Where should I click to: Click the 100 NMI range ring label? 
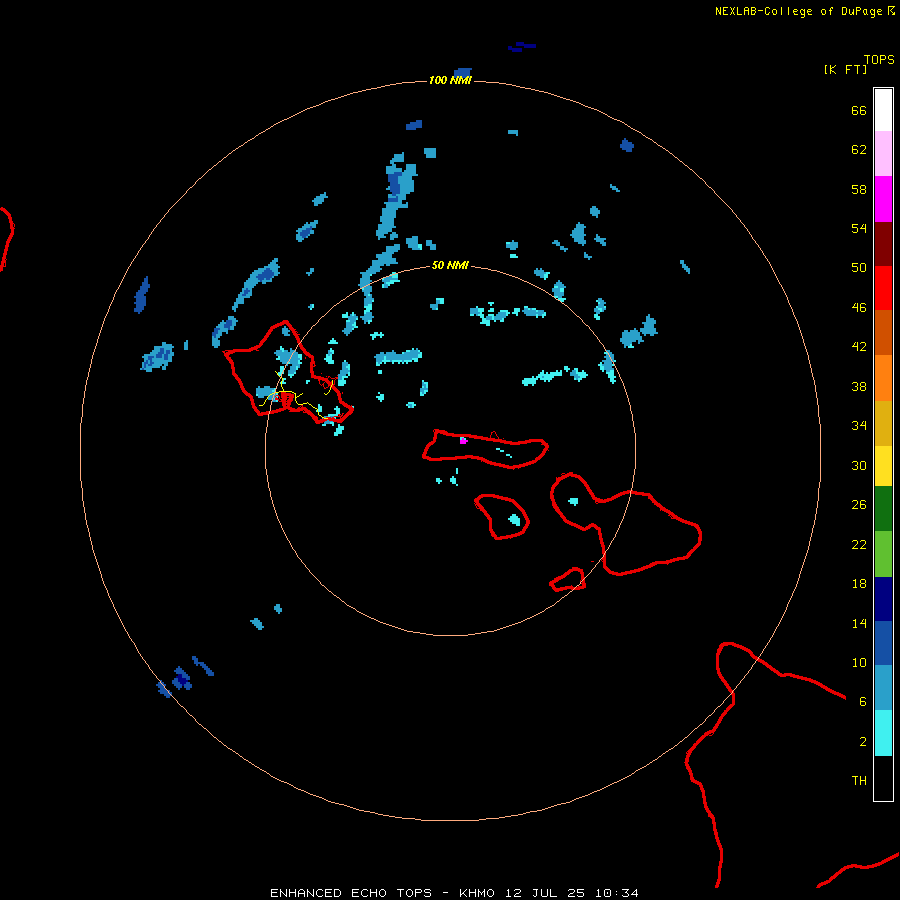[x=450, y=80]
